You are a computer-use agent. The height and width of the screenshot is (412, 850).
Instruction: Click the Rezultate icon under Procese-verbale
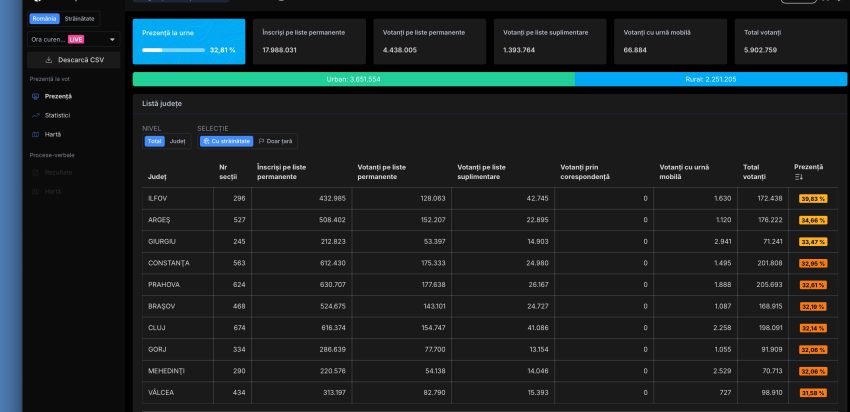(x=36, y=172)
